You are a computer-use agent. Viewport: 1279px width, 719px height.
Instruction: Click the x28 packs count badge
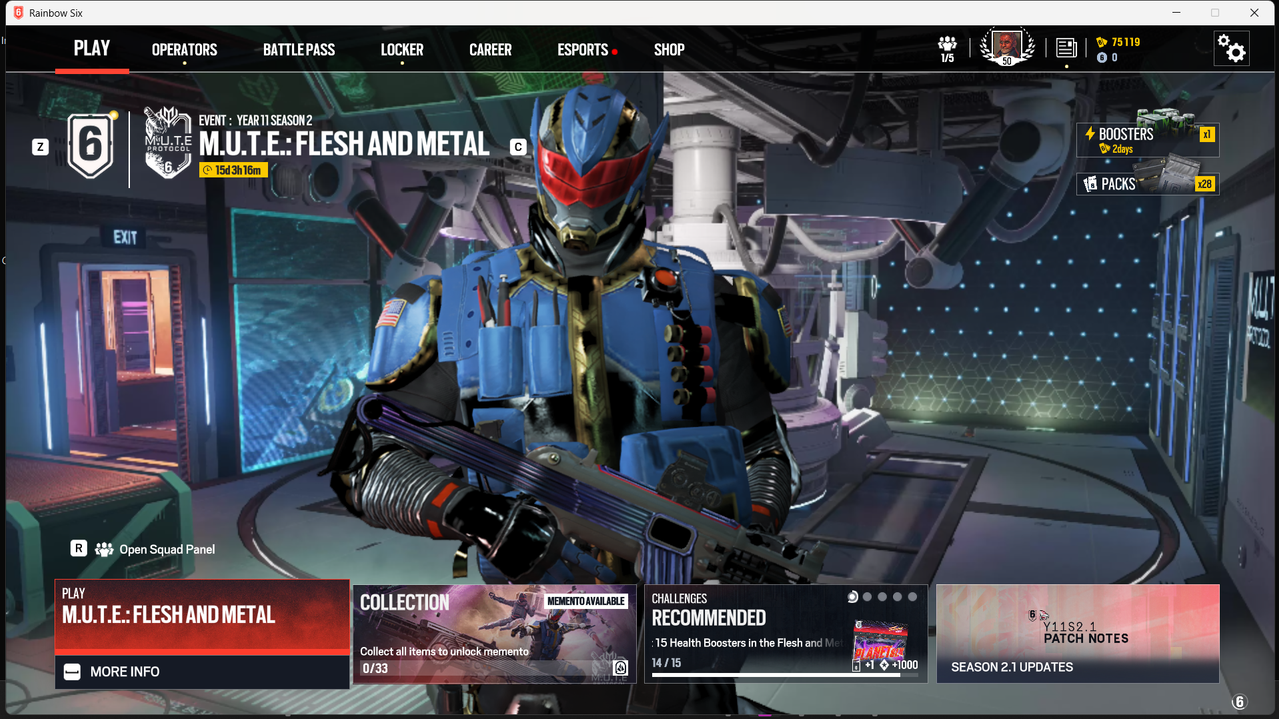pyautogui.click(x=1205, y=184)
